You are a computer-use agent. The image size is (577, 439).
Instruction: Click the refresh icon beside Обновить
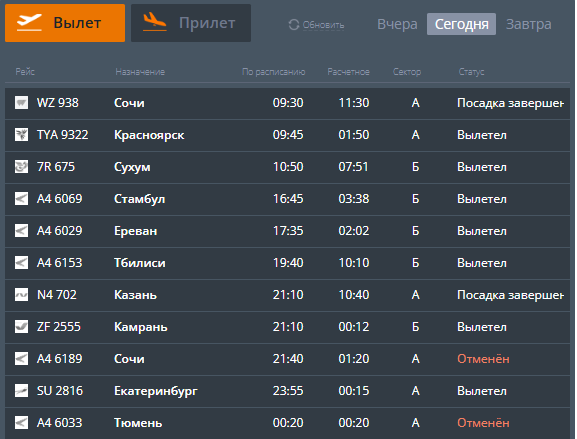pos(294,25)
